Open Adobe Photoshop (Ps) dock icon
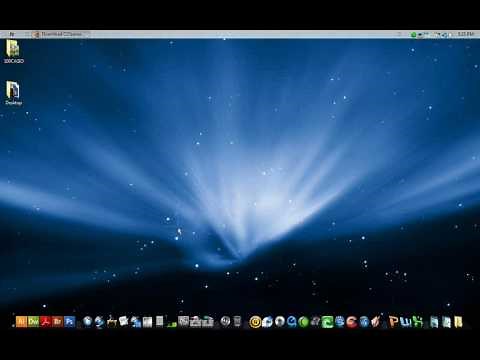The image size is (480, 360). pyautogui.click(x=70, y=322)
